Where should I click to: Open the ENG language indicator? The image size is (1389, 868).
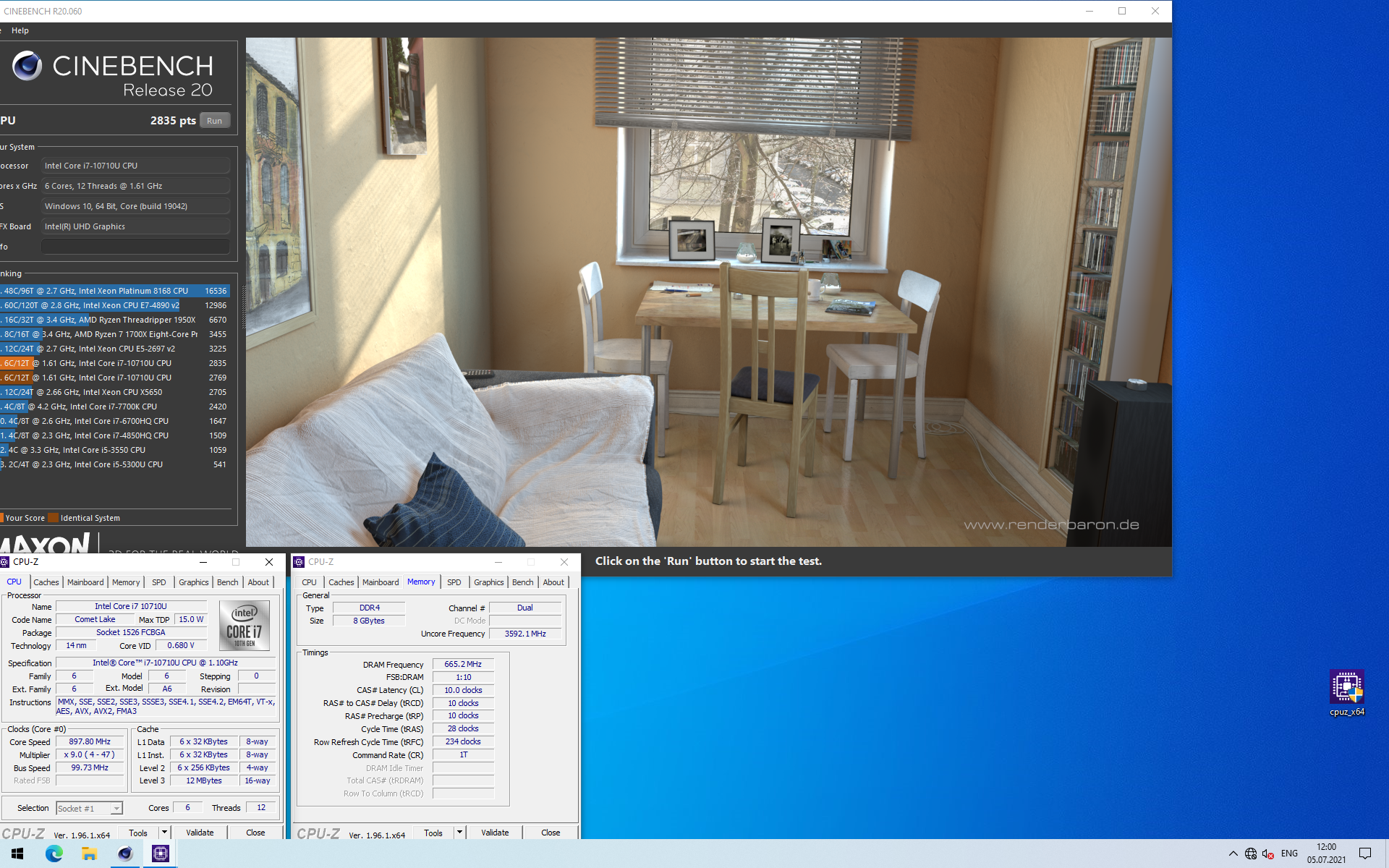tap(1289, 854)
